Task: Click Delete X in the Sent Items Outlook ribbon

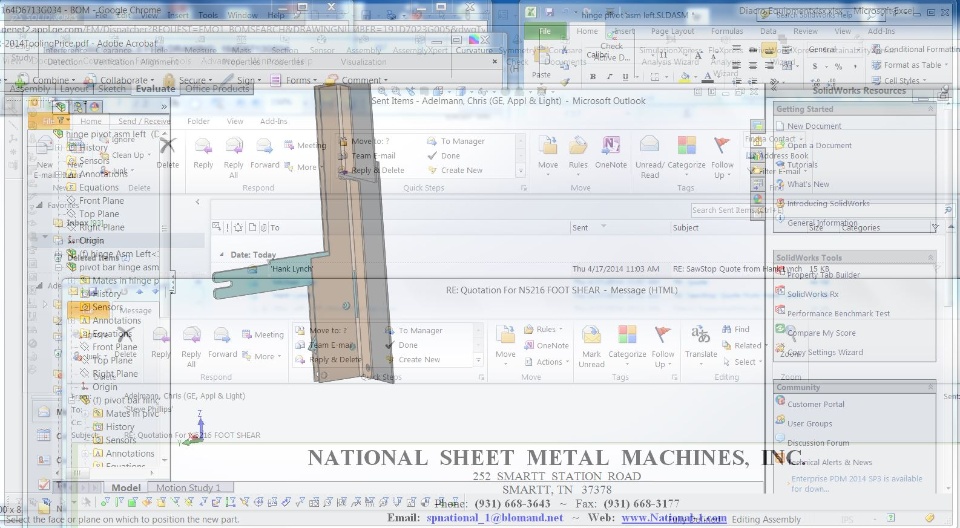Action: [167, 153]
